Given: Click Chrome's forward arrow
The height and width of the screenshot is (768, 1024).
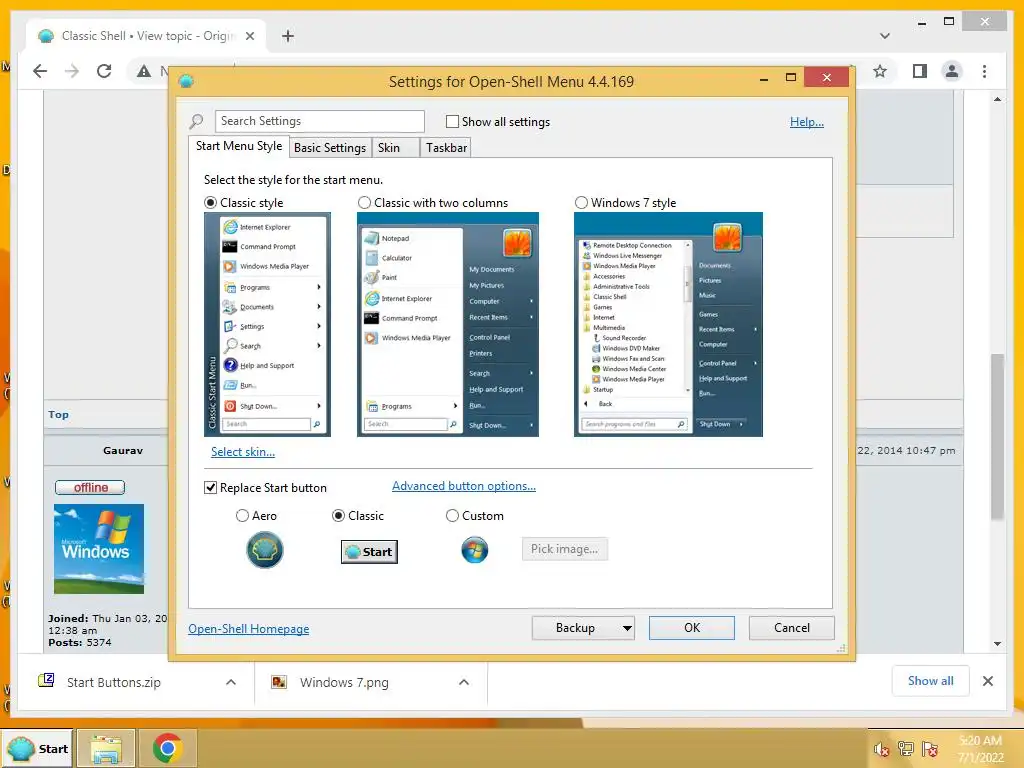Looking at the screenshot, I should pos(72,71).
